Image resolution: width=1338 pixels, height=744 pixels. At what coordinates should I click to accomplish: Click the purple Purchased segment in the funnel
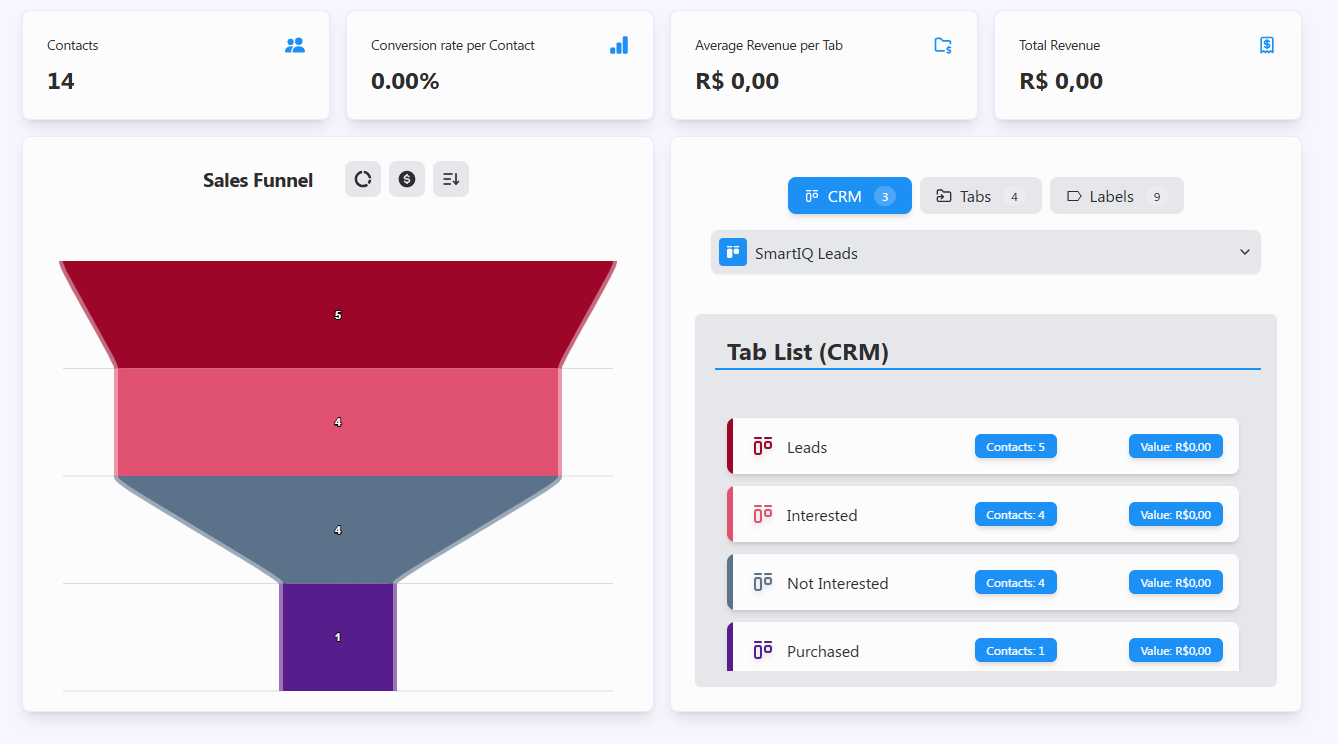click(x=338, y=636)
